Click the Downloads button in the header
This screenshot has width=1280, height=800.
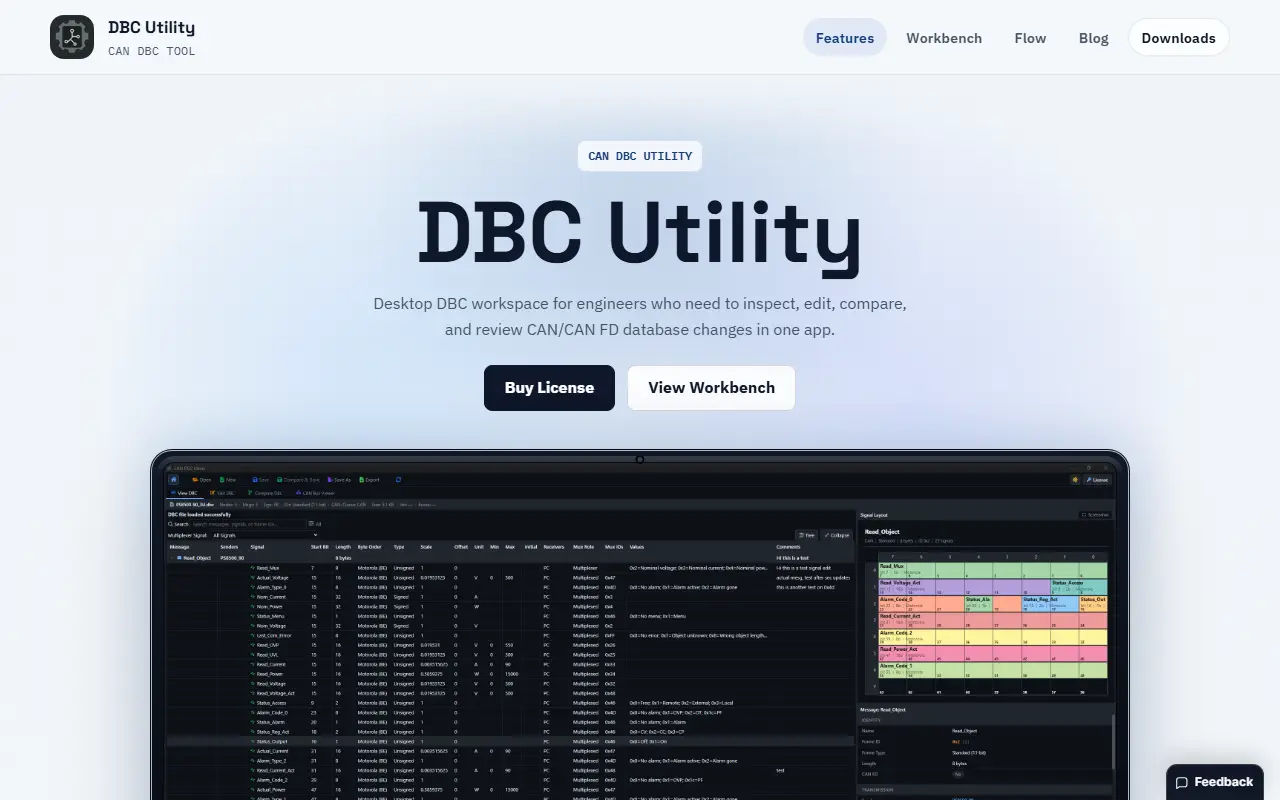(1179, 37)
